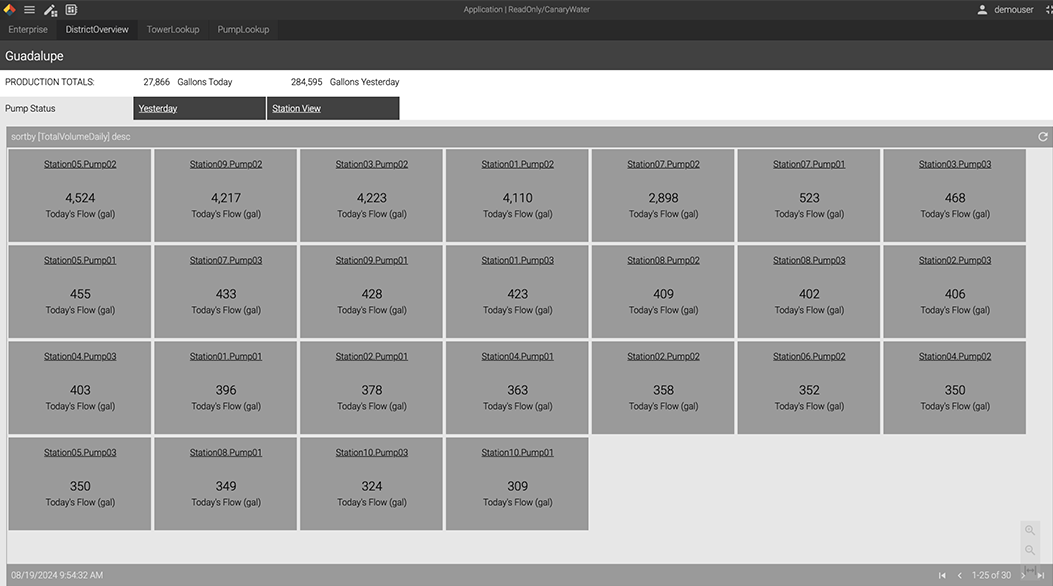Open Station01.Pump03 link
Screen dimensions: 1053x586
coord(517,260)
